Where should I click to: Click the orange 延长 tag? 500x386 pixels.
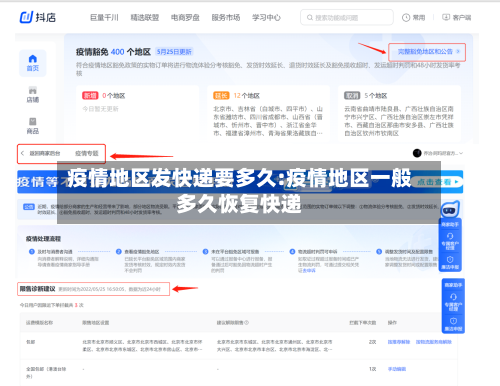point(221,96)
